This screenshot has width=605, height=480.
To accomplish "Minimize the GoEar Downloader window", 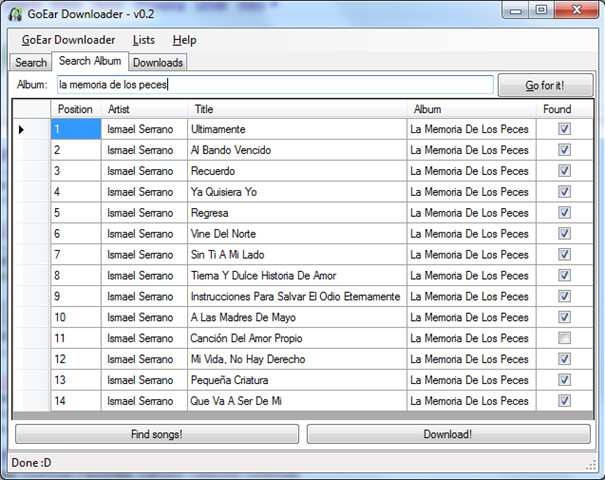I will (x=515, y=10).
